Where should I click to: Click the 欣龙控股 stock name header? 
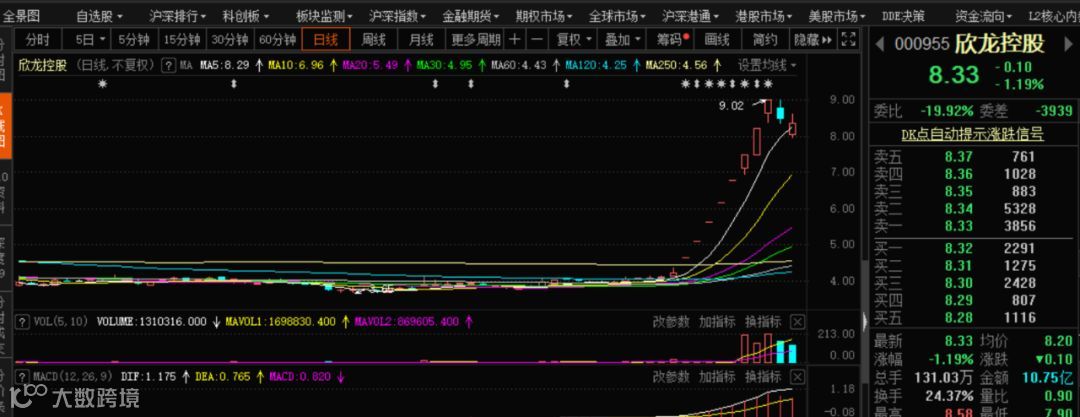[x=999, y=44]
